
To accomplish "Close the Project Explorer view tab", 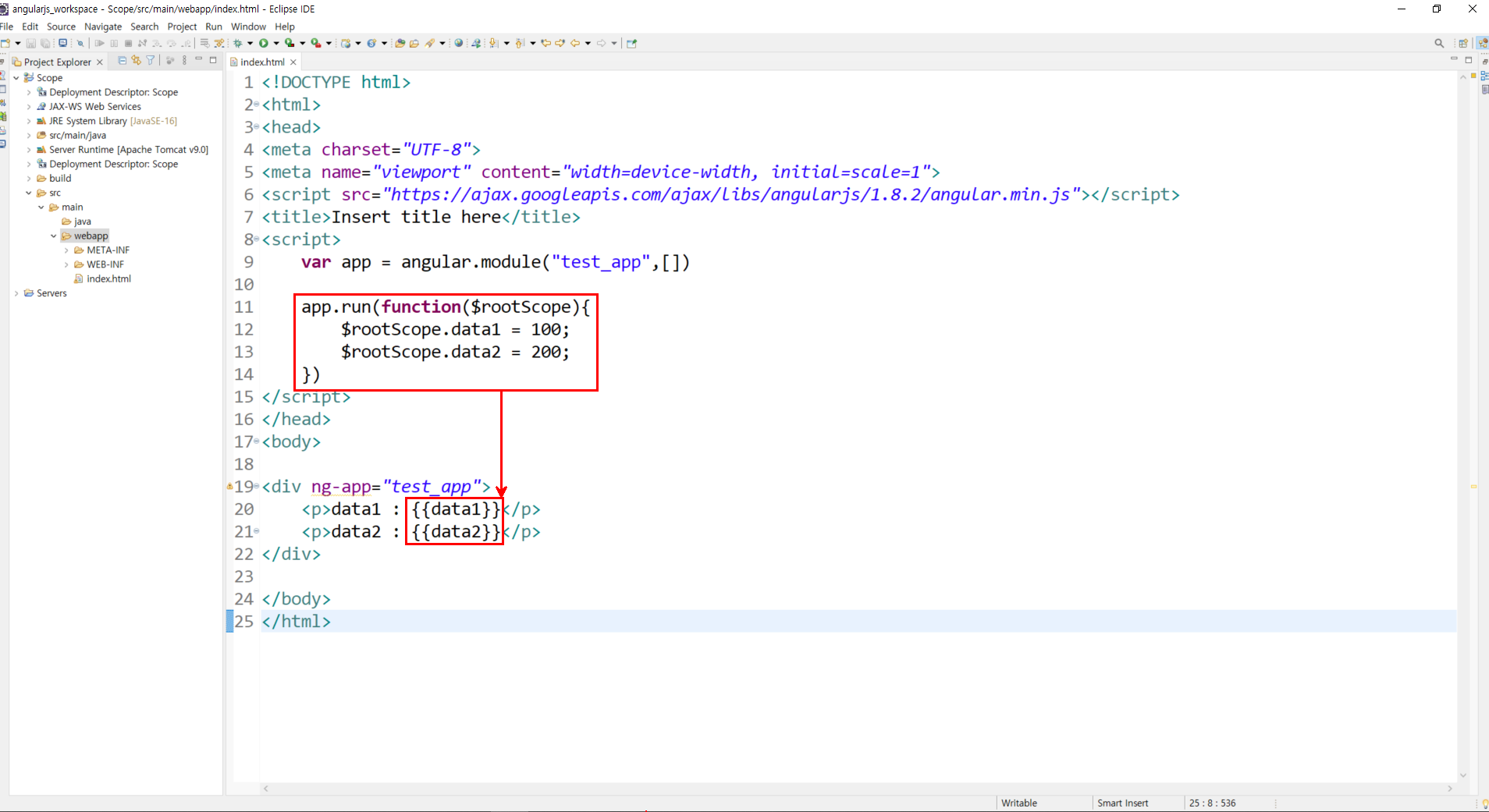I will pyautogui.click(x=100, y=62).
